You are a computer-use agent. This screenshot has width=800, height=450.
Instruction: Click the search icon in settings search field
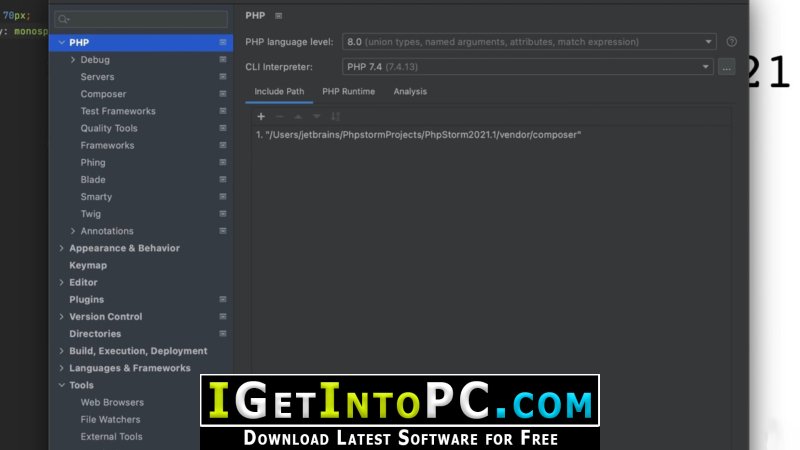click(63, 19)
